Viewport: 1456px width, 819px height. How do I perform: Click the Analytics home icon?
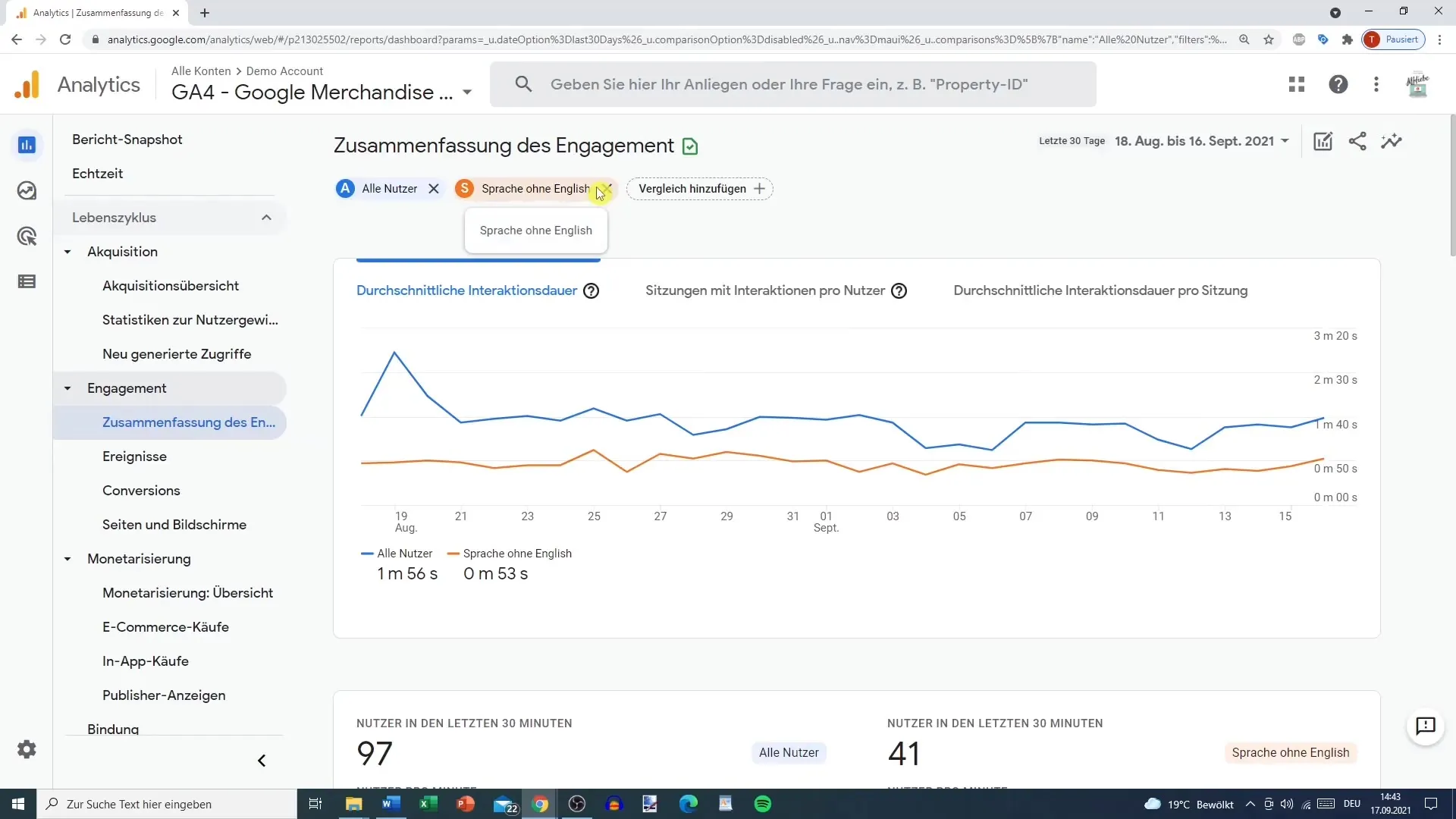[x=26, y=84]
